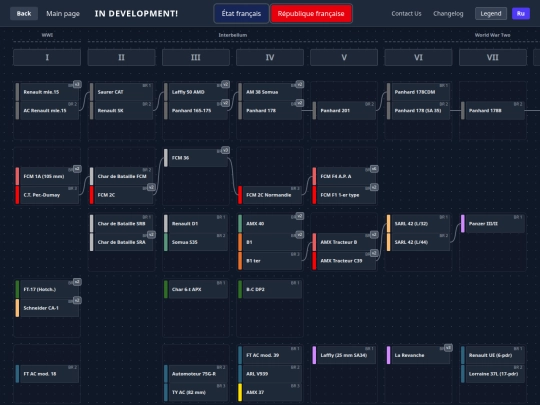Select the rank II column header

tap(121, 57)
